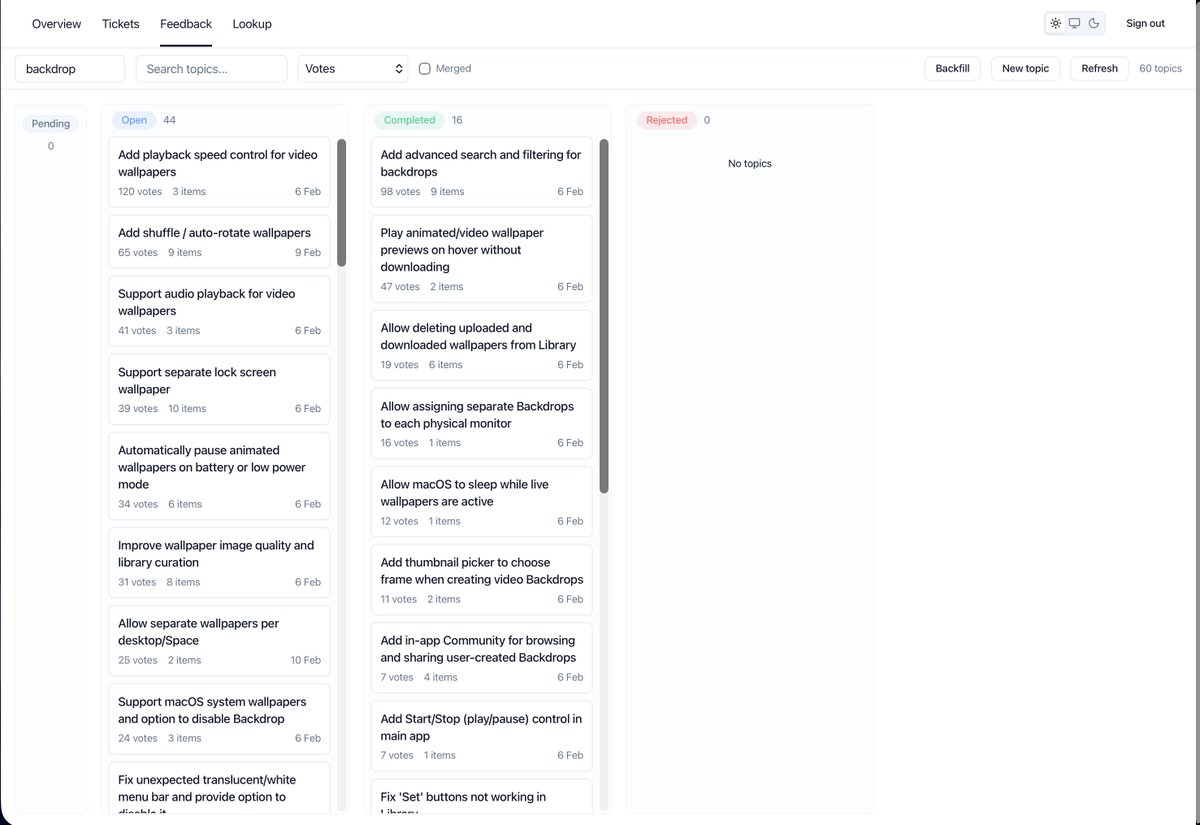1200x825 pixels.
Task: Click the Completed column scrollbar
Action: click(x=604, y=316)
